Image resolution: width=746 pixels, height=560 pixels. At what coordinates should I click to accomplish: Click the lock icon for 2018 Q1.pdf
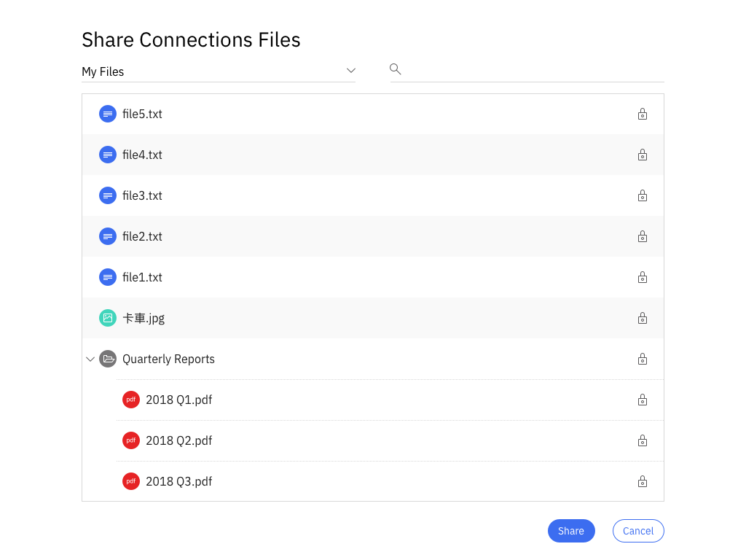pyautogui.click(x=642, y=400)
